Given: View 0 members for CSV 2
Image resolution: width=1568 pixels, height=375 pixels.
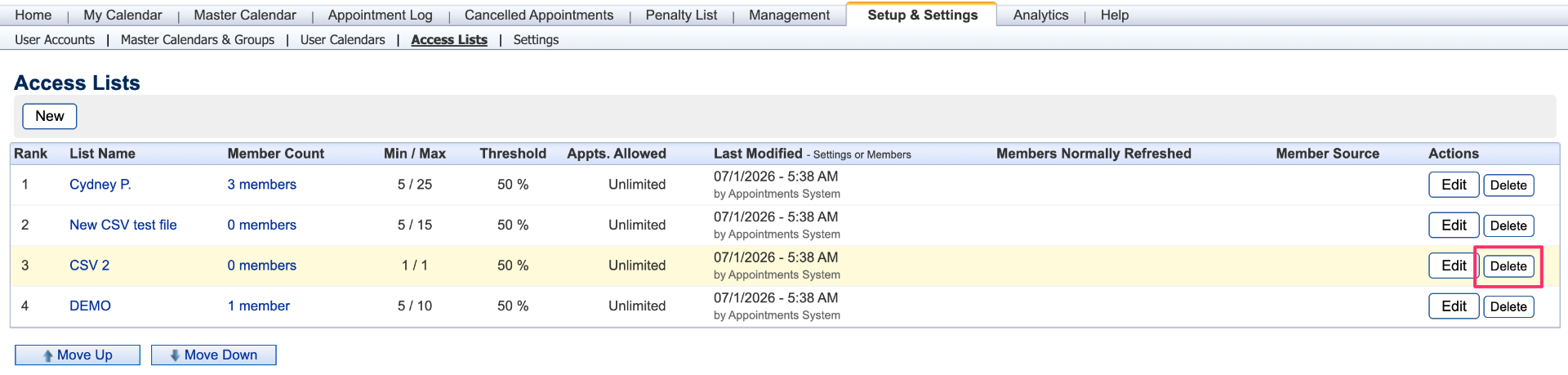Looking at the screenshot, I should pos(261,266).
